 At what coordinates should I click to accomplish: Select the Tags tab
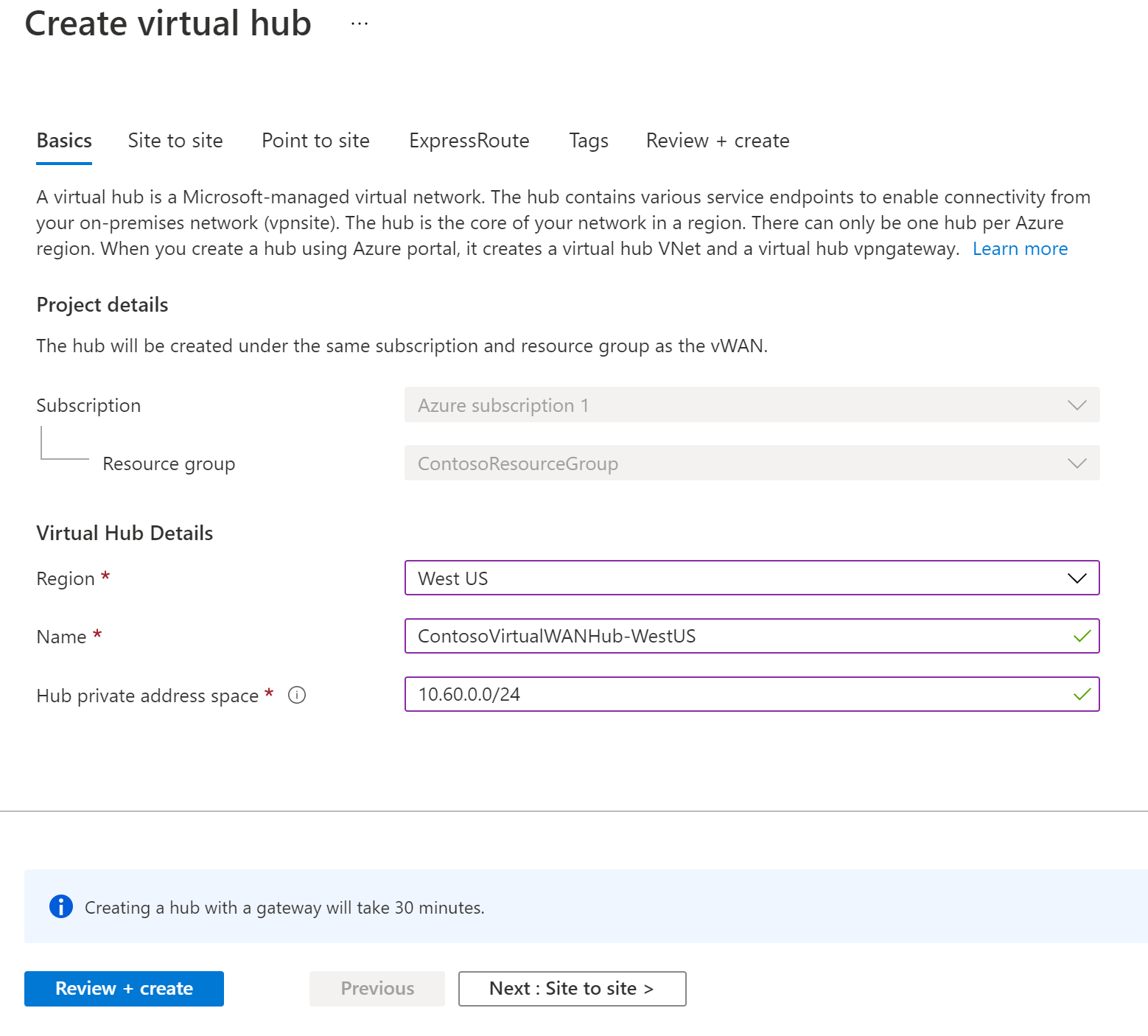(588, 140)
